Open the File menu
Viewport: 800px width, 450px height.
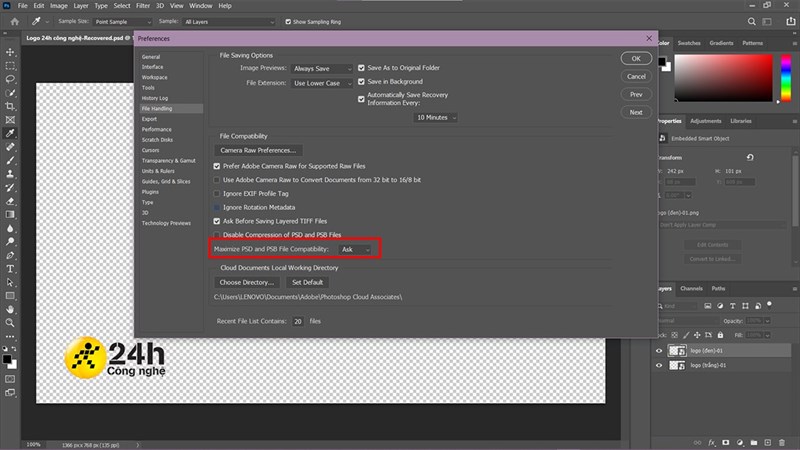[x=22, y=6]
